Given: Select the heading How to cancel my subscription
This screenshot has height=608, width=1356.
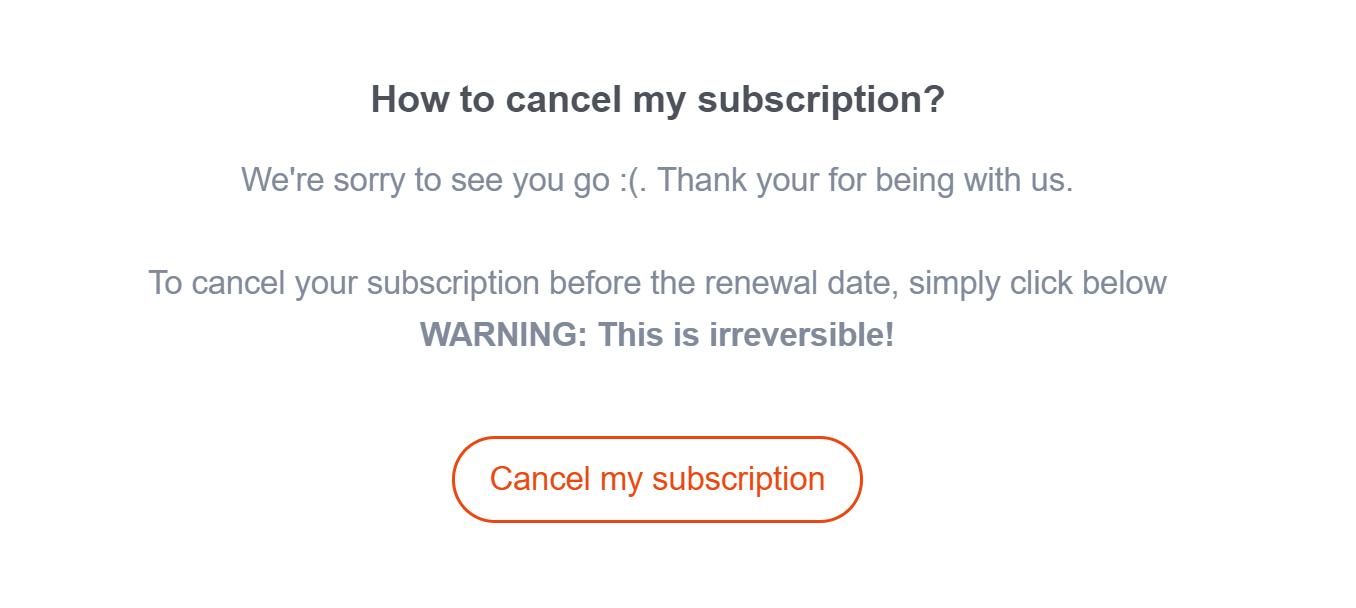Looking at the screenshot, I should [657, 99].
